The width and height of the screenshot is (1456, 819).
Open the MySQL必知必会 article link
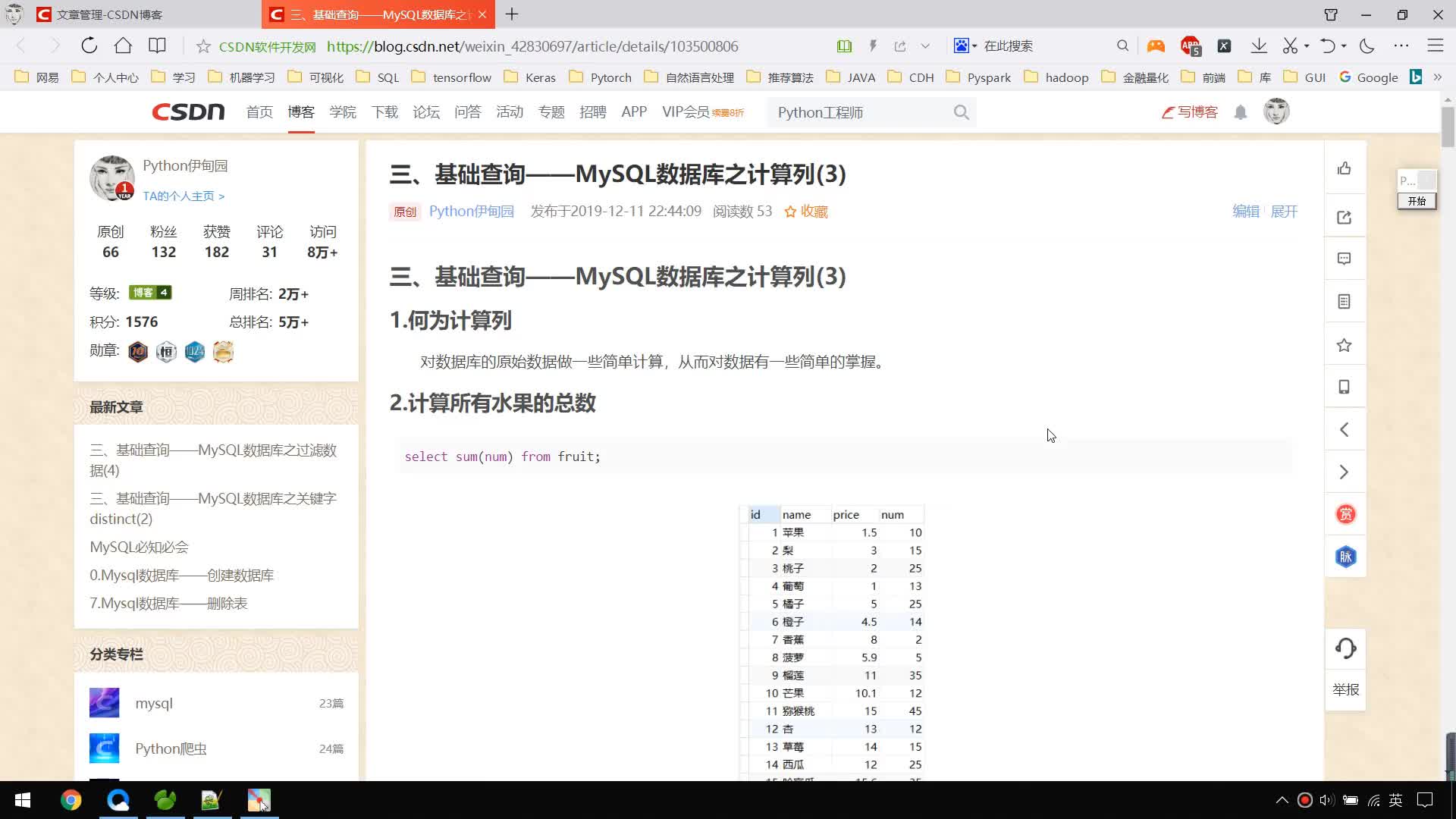(x=139, y=548)
